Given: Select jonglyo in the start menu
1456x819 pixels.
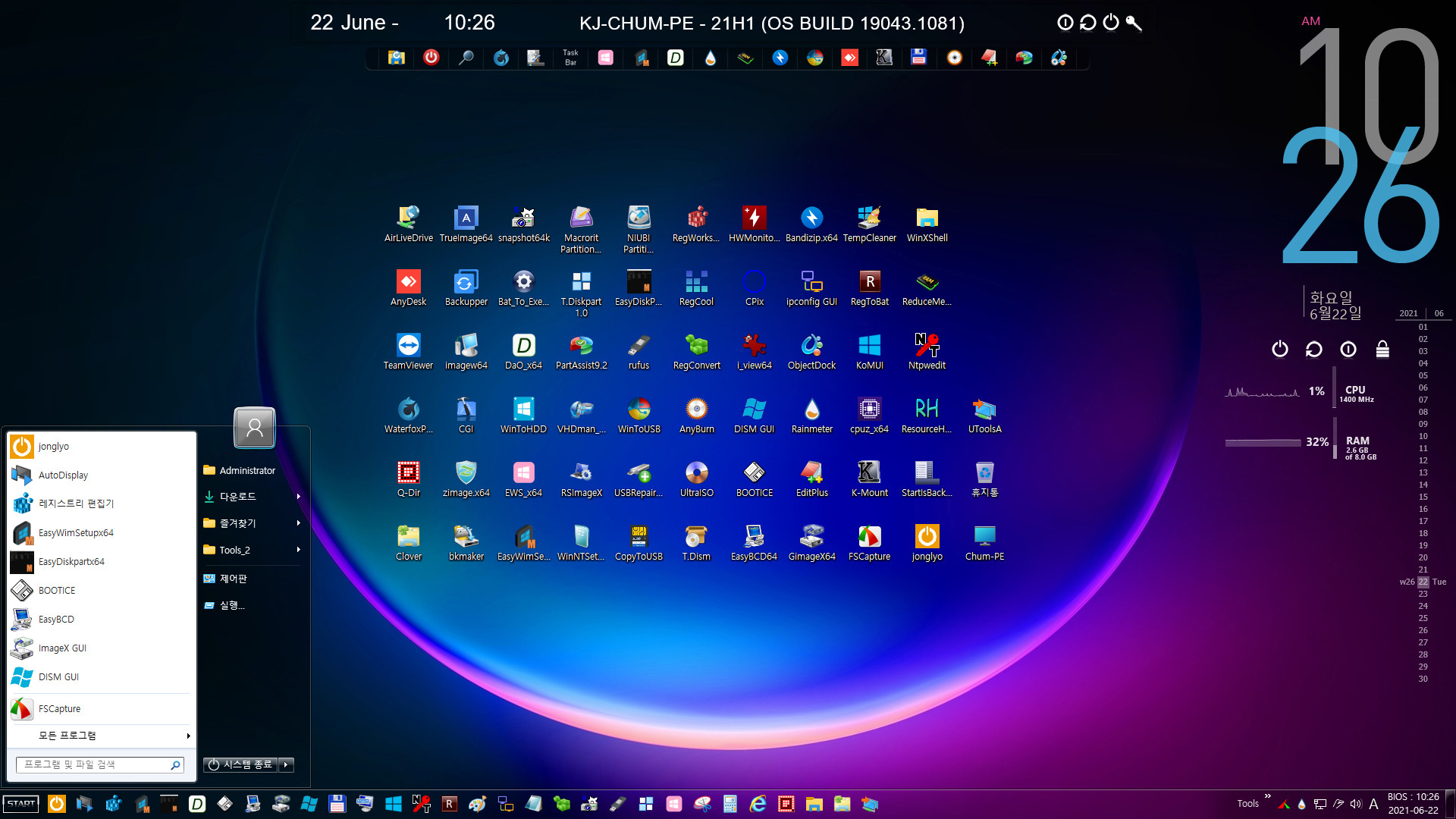Looking at the screenshot, I should click(x=100, y=447).
